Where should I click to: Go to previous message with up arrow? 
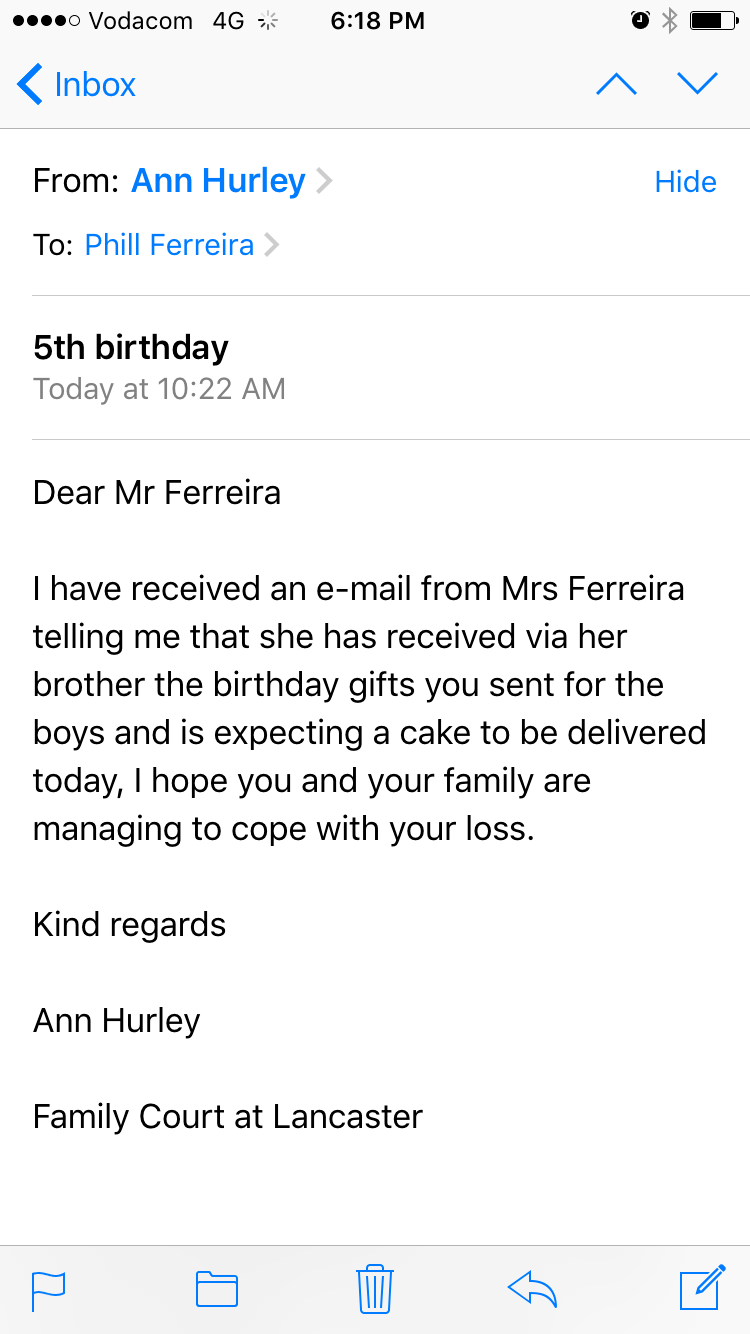click(616, 85)
